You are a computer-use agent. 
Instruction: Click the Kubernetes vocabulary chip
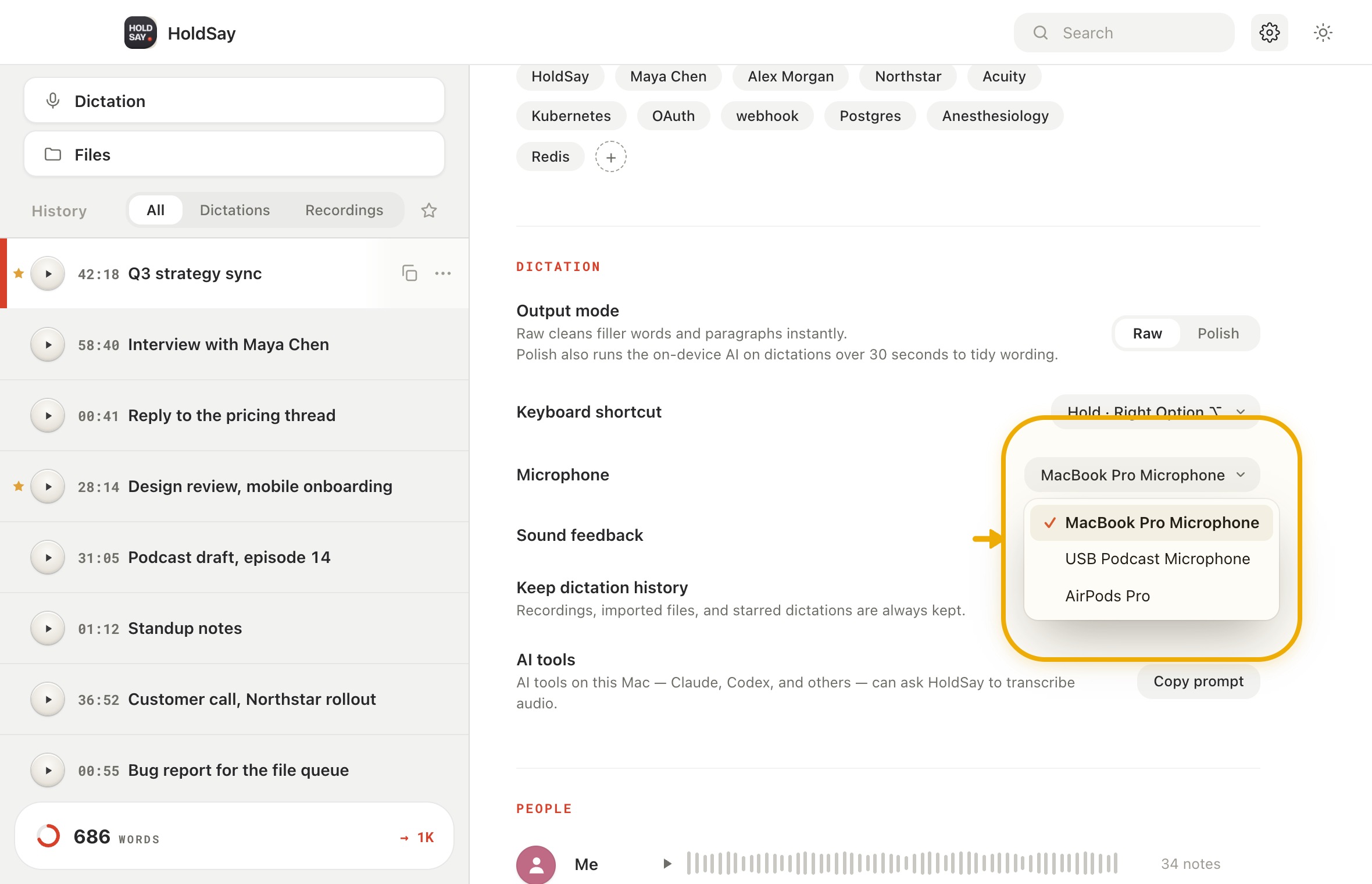click(x=571, y=116)
